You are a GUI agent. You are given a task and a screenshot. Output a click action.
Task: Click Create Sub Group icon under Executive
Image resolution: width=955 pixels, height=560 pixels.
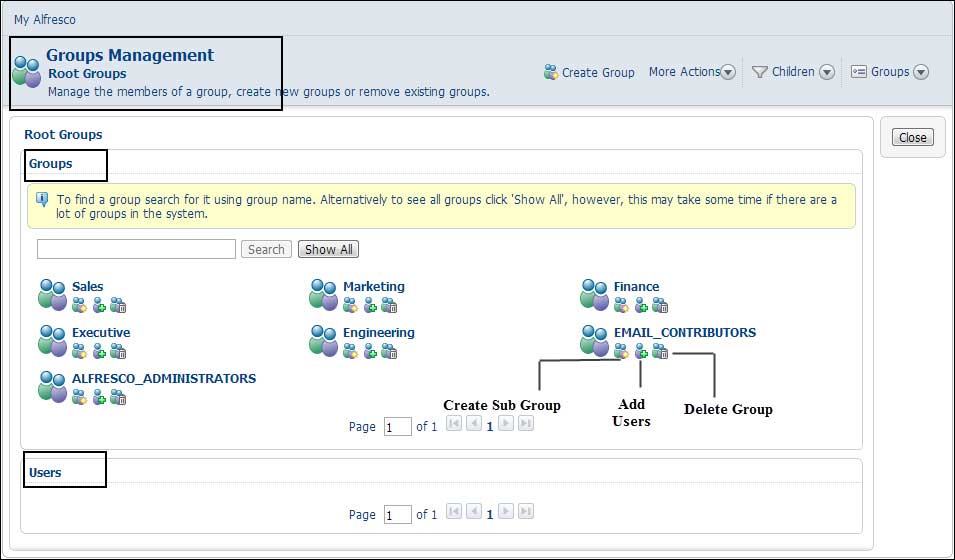[x=79, y=352]
